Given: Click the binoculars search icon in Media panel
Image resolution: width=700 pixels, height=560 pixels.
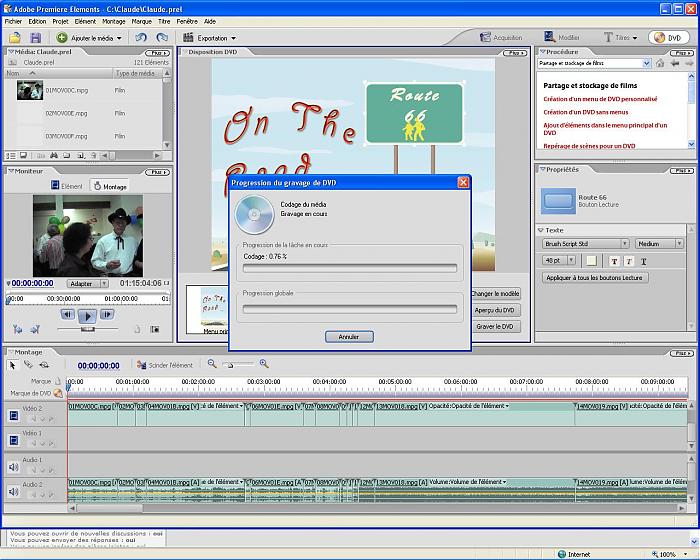Looking at the screenshot, I should pos(54,155).
